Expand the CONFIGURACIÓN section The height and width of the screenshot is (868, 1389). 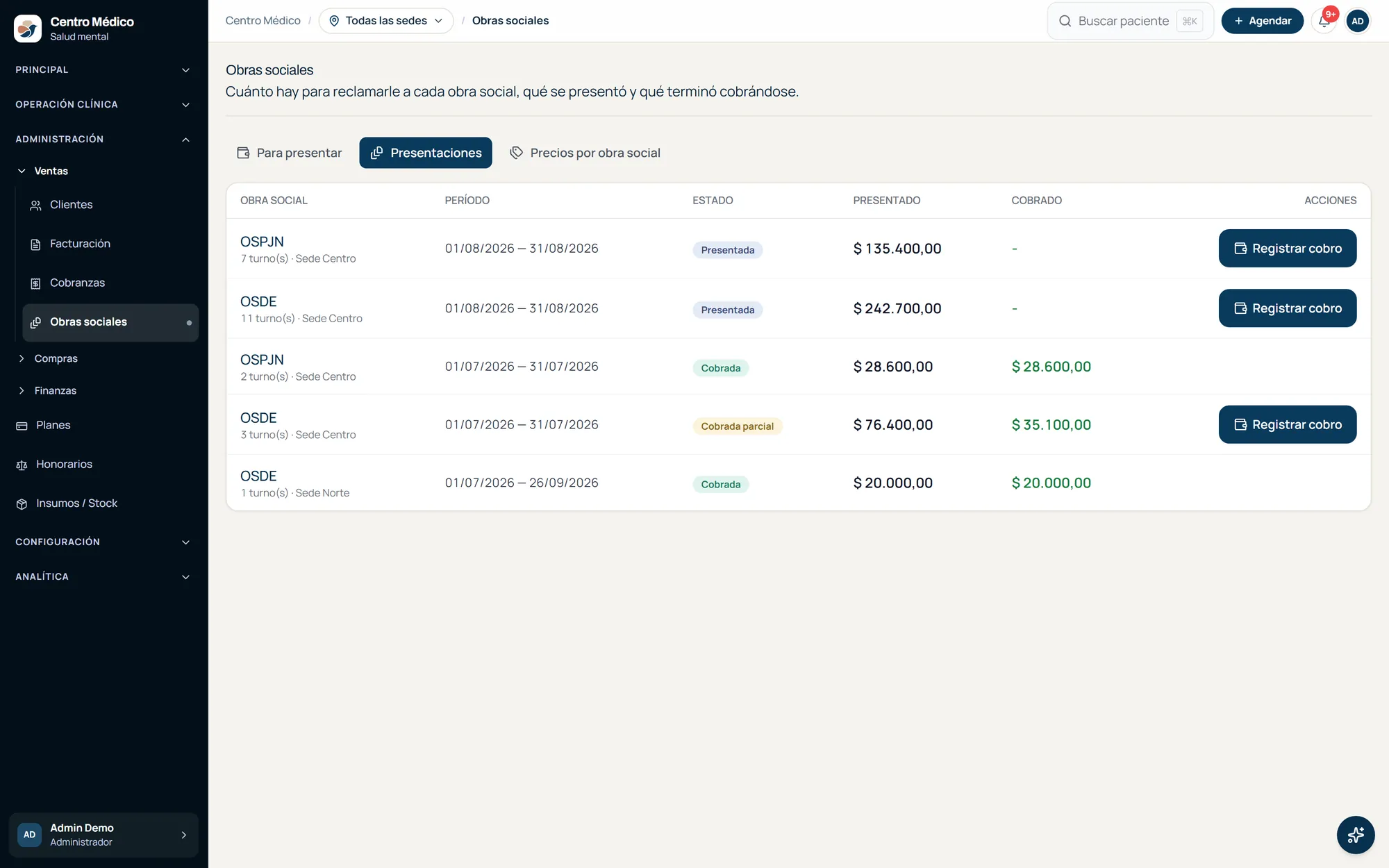pos(103,542)
